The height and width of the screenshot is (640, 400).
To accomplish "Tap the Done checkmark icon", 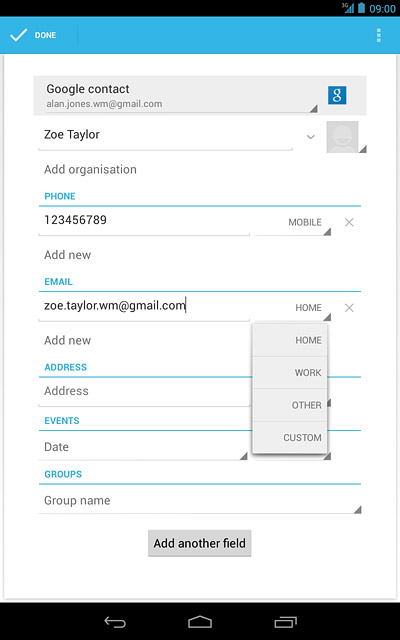I will click(18, 35).
